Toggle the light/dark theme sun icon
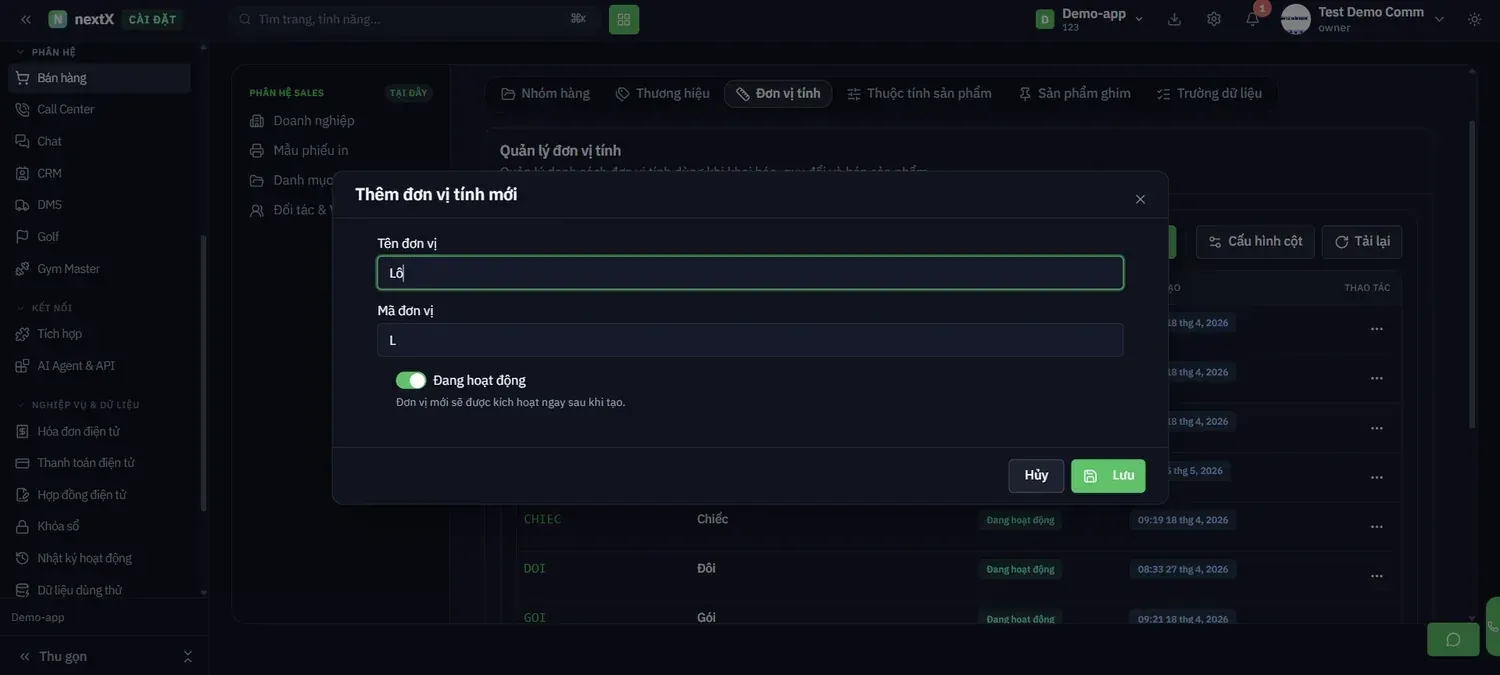 tap(1475, 19)
